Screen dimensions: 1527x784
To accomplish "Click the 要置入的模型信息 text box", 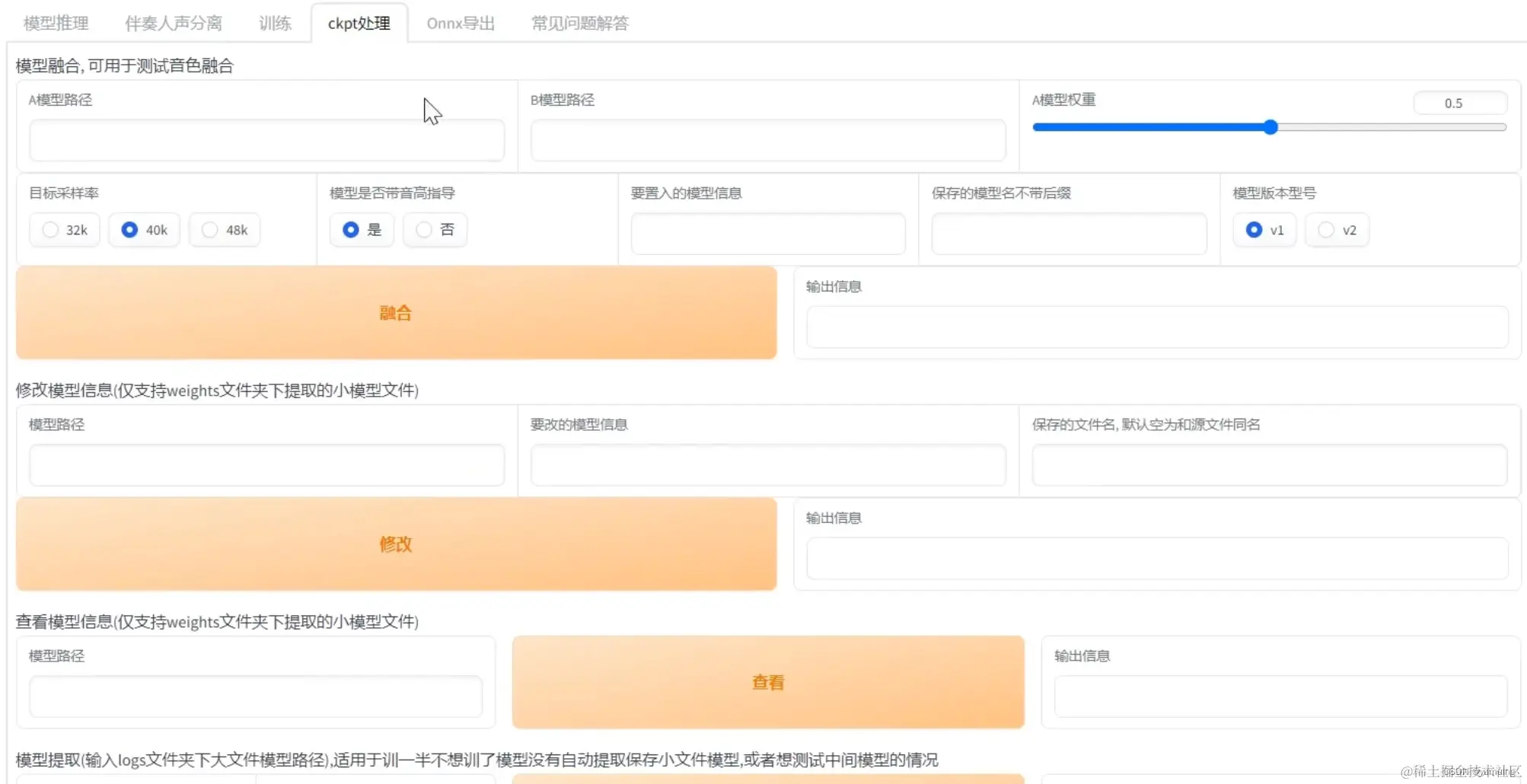I will click(x=767, y=234).
